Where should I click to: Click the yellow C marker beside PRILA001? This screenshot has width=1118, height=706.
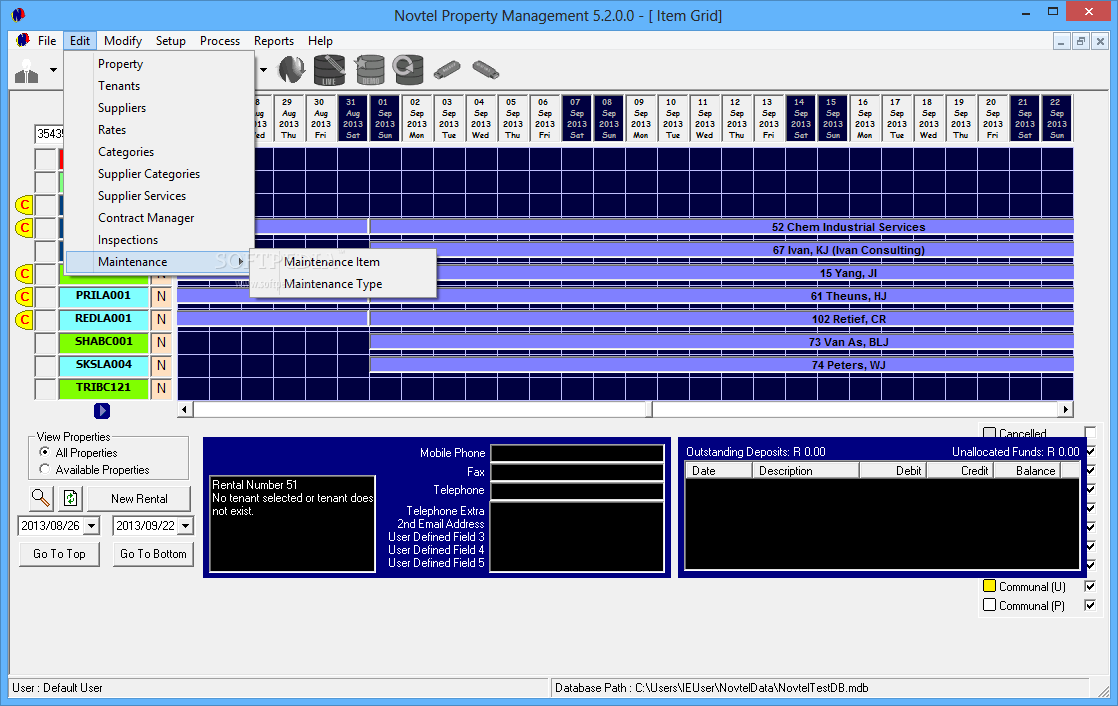tap(24, 296)
